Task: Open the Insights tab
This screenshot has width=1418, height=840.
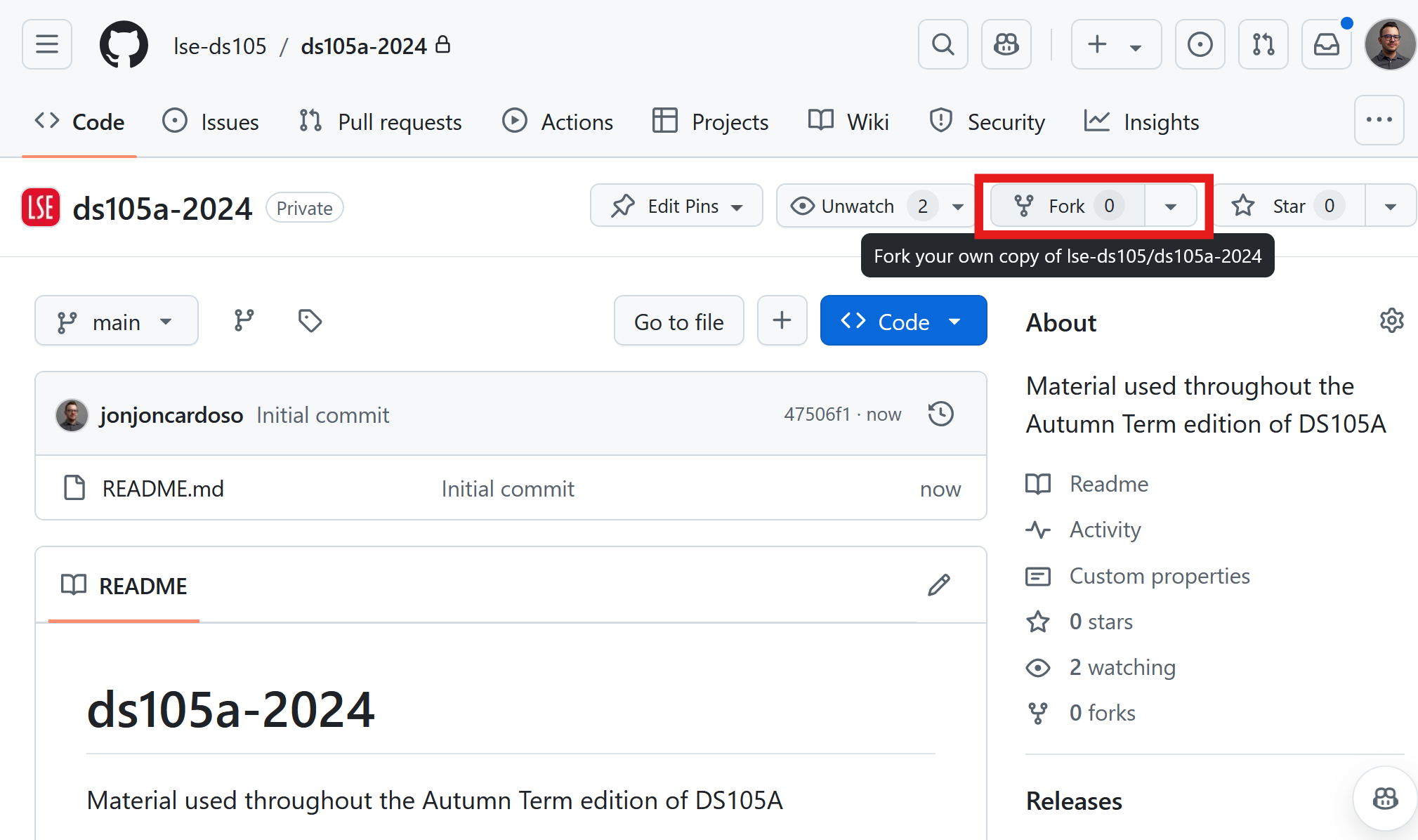Action: click(1141, 122)
